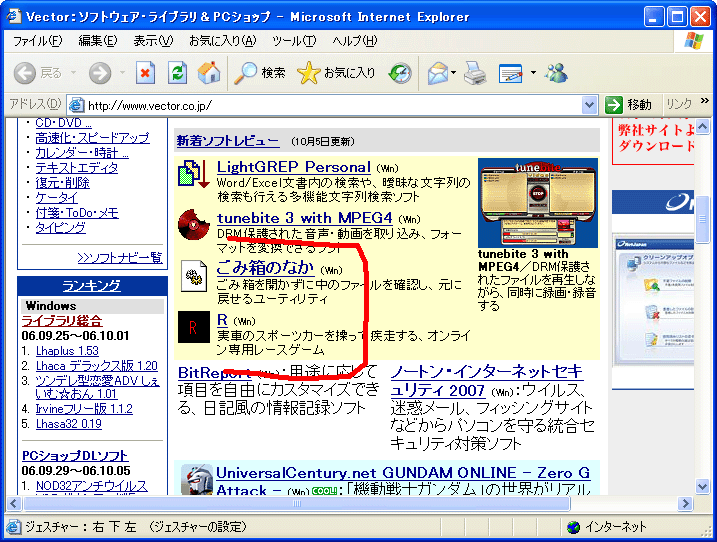Open ノートン・インターネットセキュリティ 2007 link
The width and height of the screenshot is (717, 542).
point(486,381)
